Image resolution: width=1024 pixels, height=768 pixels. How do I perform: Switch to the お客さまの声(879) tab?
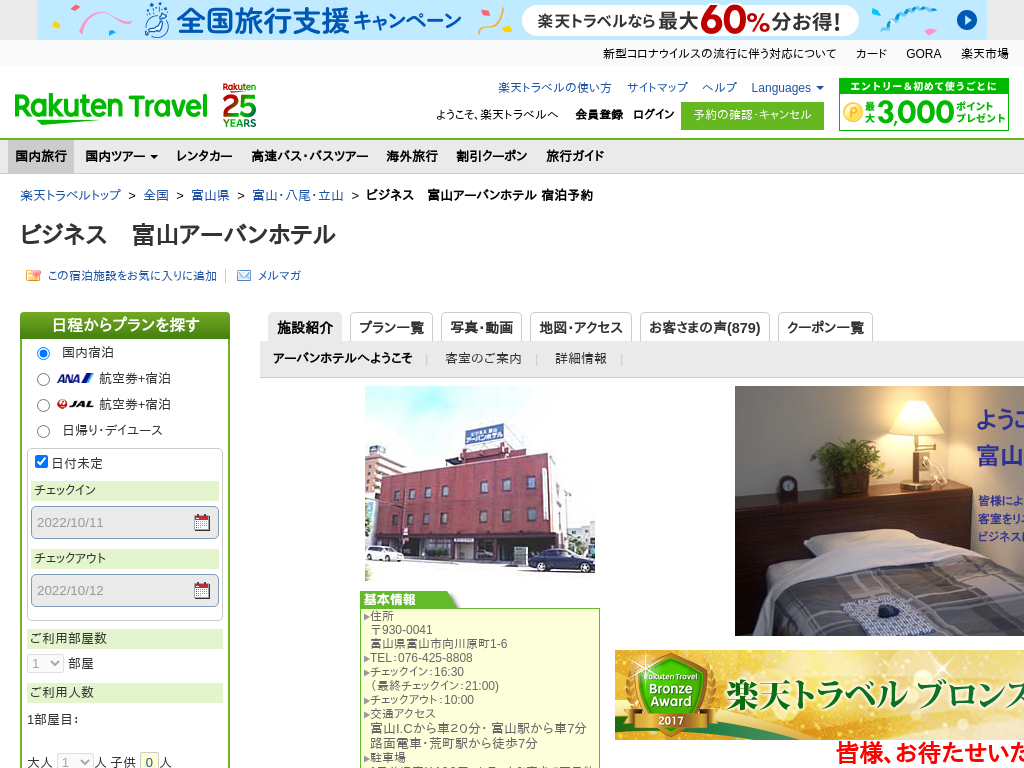coord(705,327)
